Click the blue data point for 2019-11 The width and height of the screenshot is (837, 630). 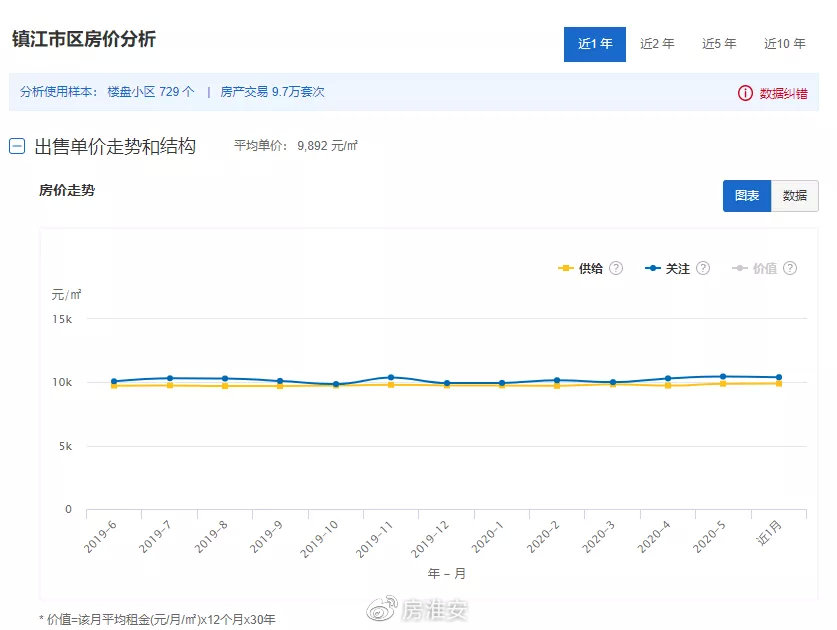tap(391, 377)
